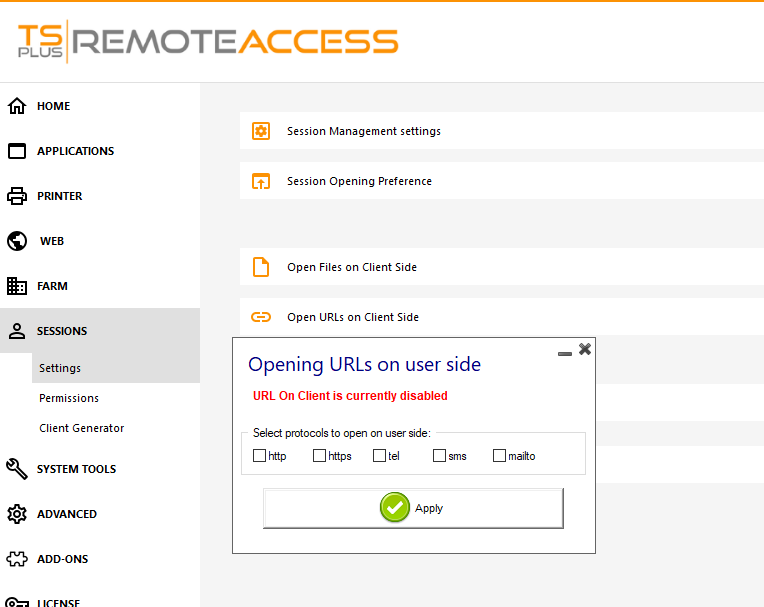Click the Add-Ons puzzle piece icon
This screenshot has height=607, width=764.
pyautogui.click(x=17, y=559)
